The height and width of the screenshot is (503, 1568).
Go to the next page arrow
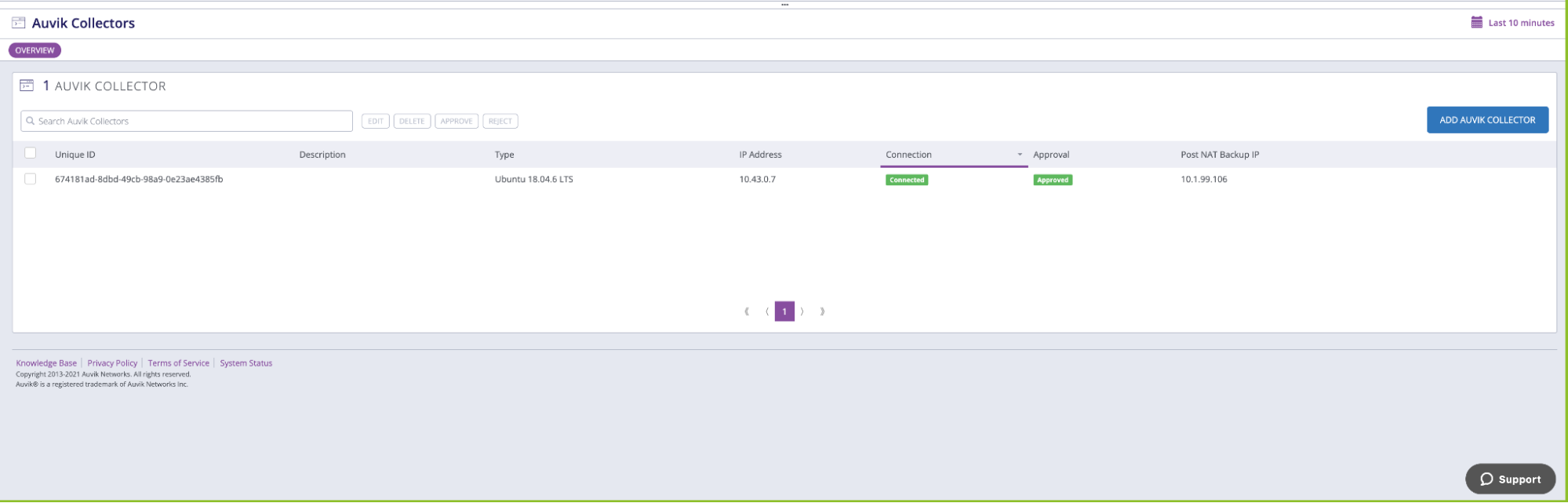(802, 312)
